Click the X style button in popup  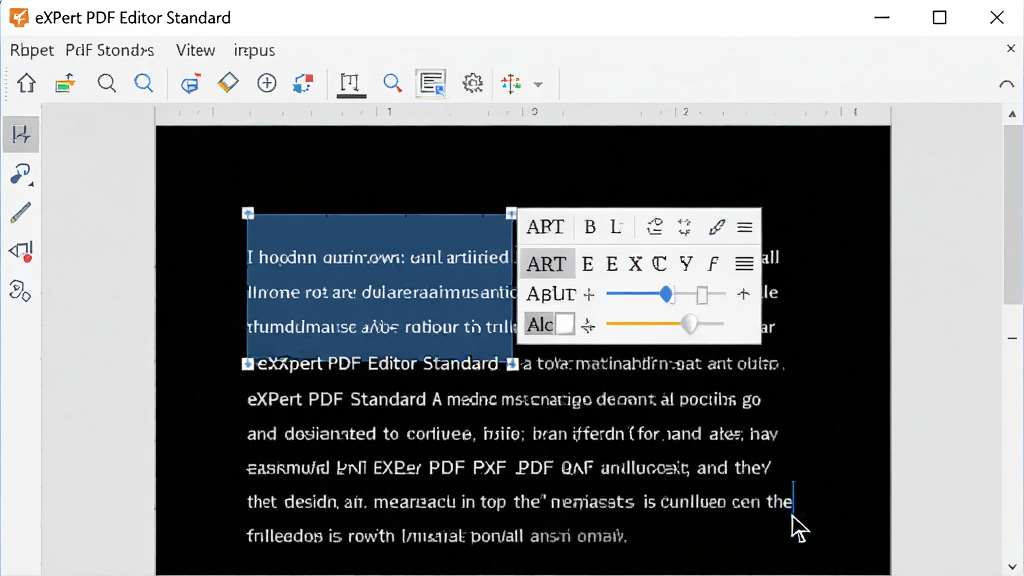[x=635, y=264]
